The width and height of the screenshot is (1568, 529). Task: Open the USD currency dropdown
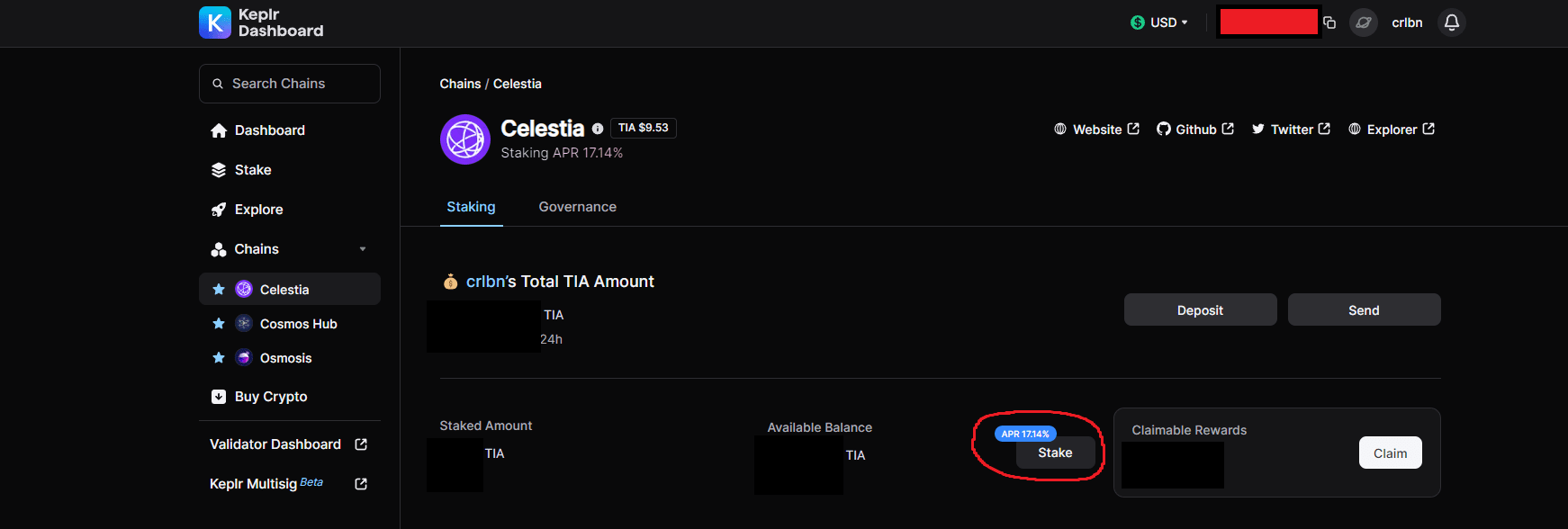(x=1159, y=22)
